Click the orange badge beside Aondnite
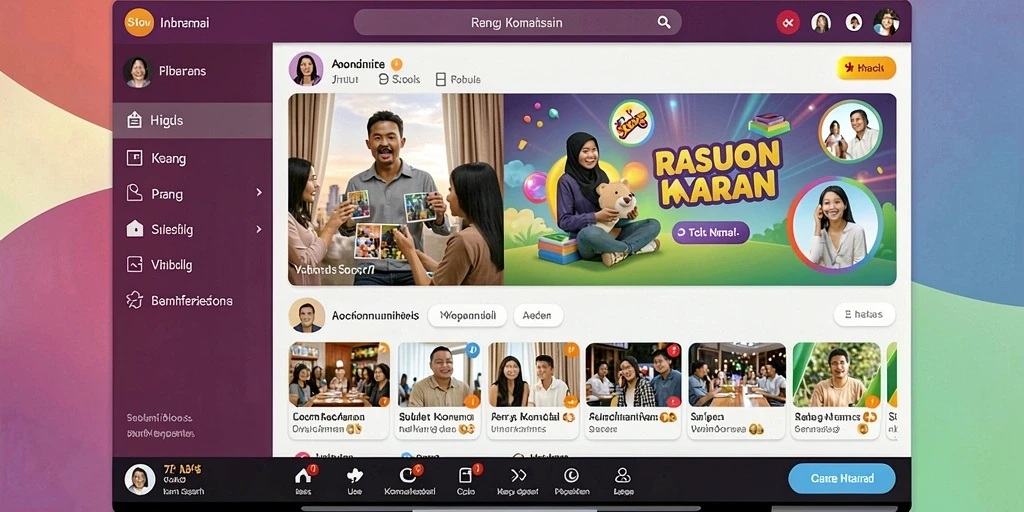This screenshot has height=512, width=1024. [x=396, y=64]
